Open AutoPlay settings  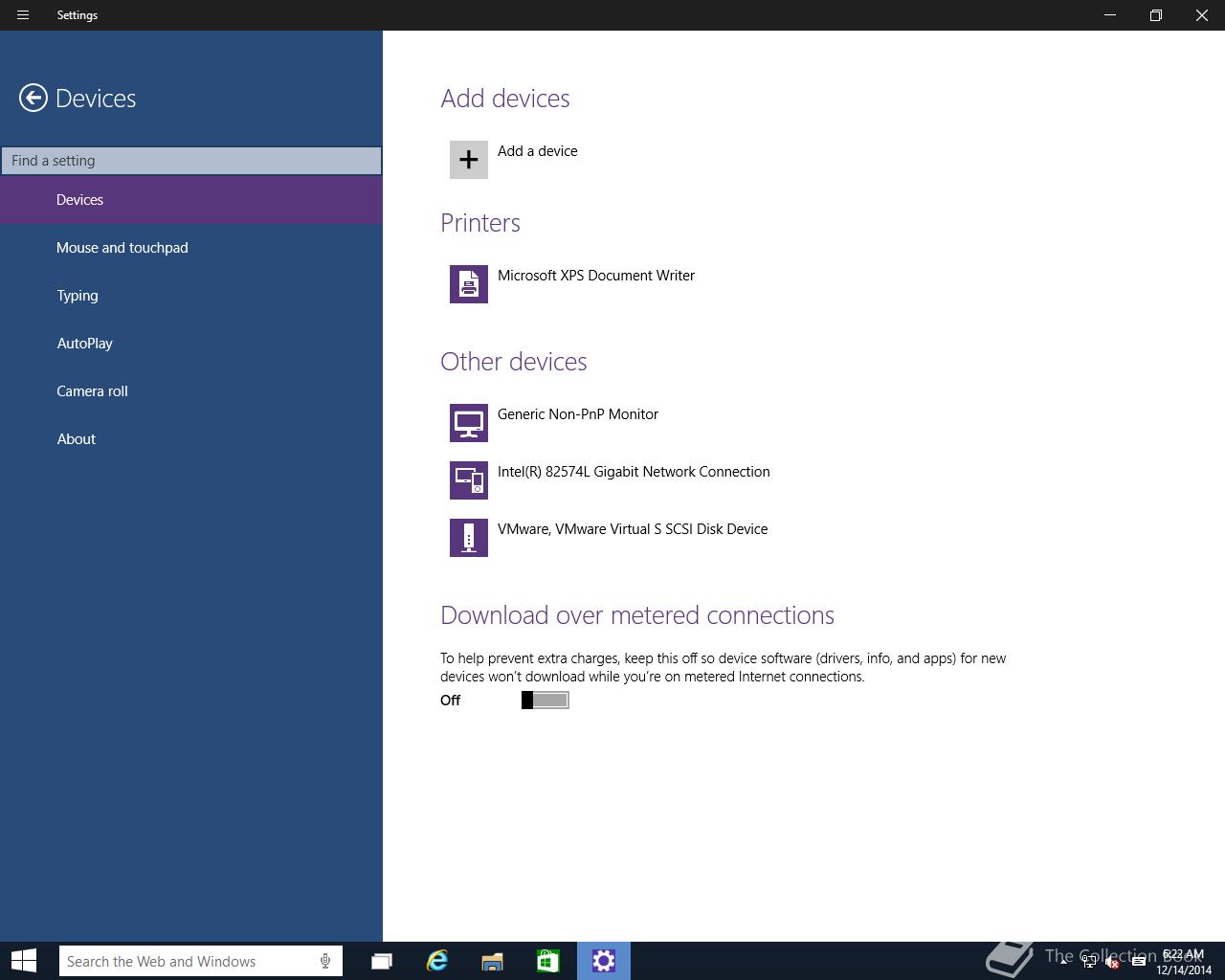coord(191,344)
